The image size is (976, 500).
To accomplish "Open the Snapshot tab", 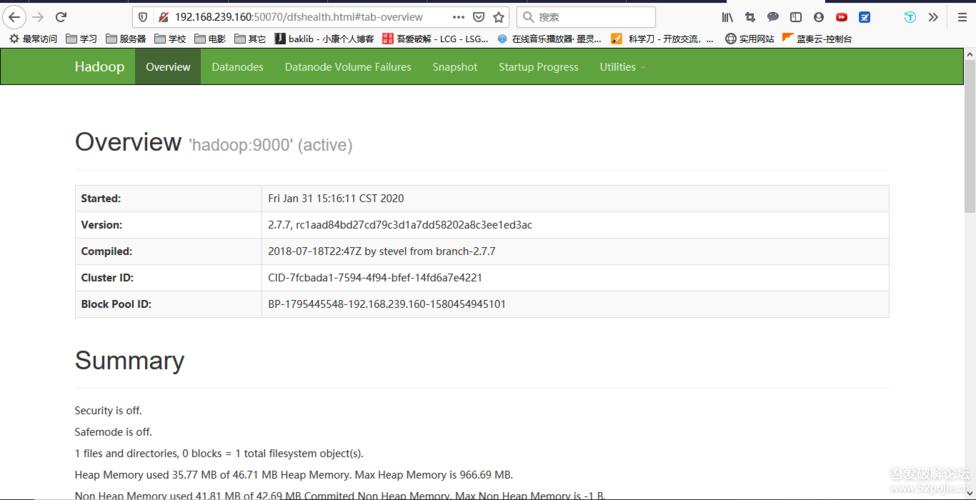I will [455, 67].
